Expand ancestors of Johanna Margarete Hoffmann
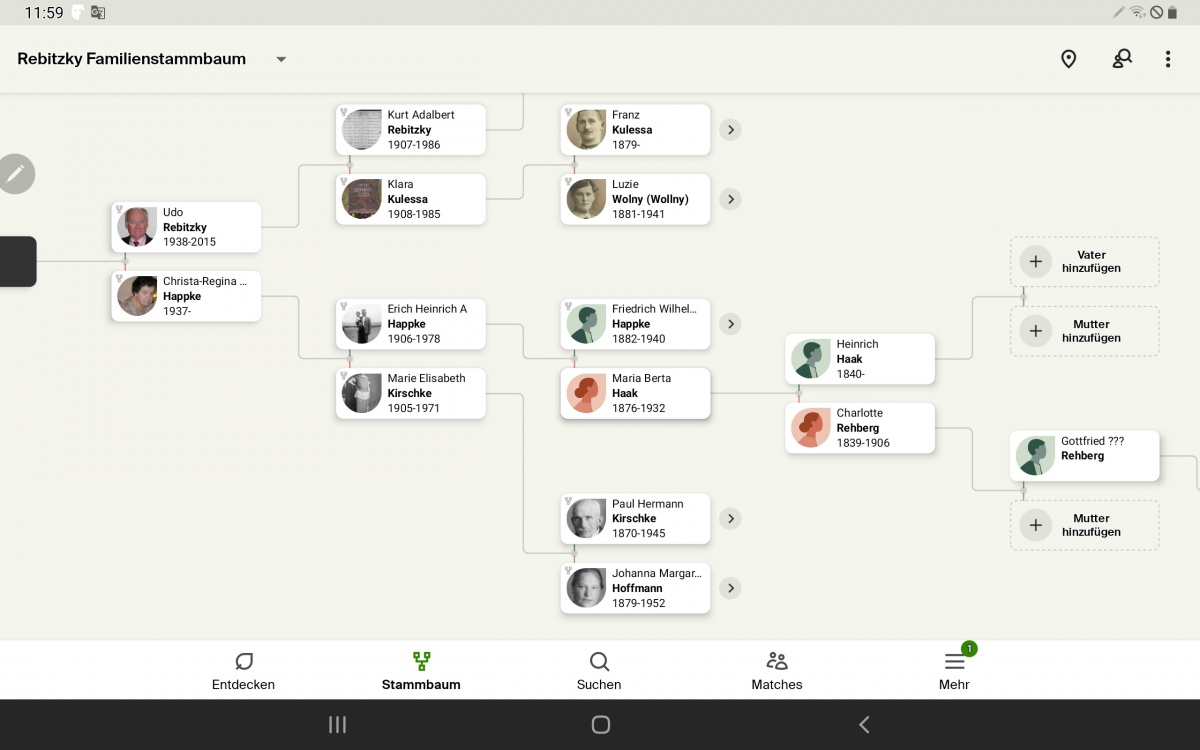The width and height of the screenshot is (1200, 750). [x=730, y=588]
